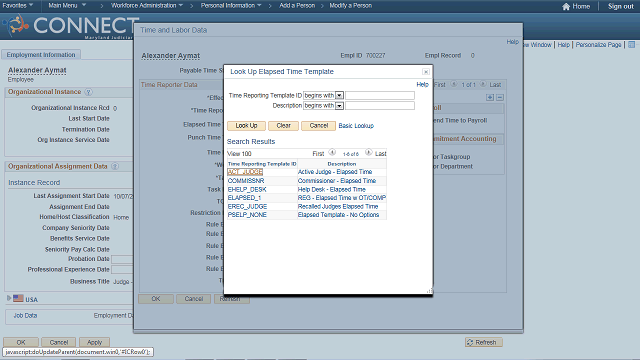Screen dimensions: 640x360
Task: Click Commissioner - Elapsed Time description
Action: (337, 181)
